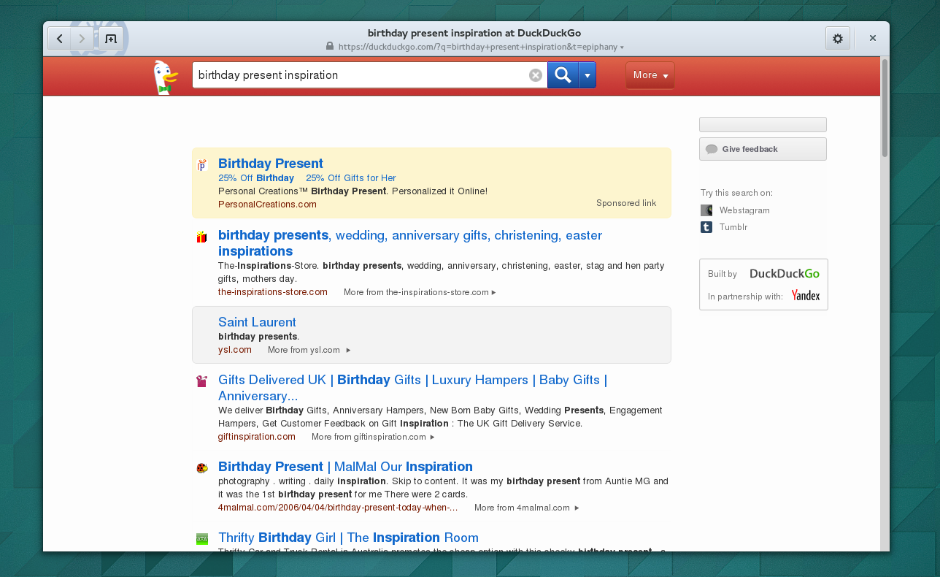The width and height of the screenshot is (940, 577).
Task: Run search with the magnifying glass button
Action: tap(563, 75)
